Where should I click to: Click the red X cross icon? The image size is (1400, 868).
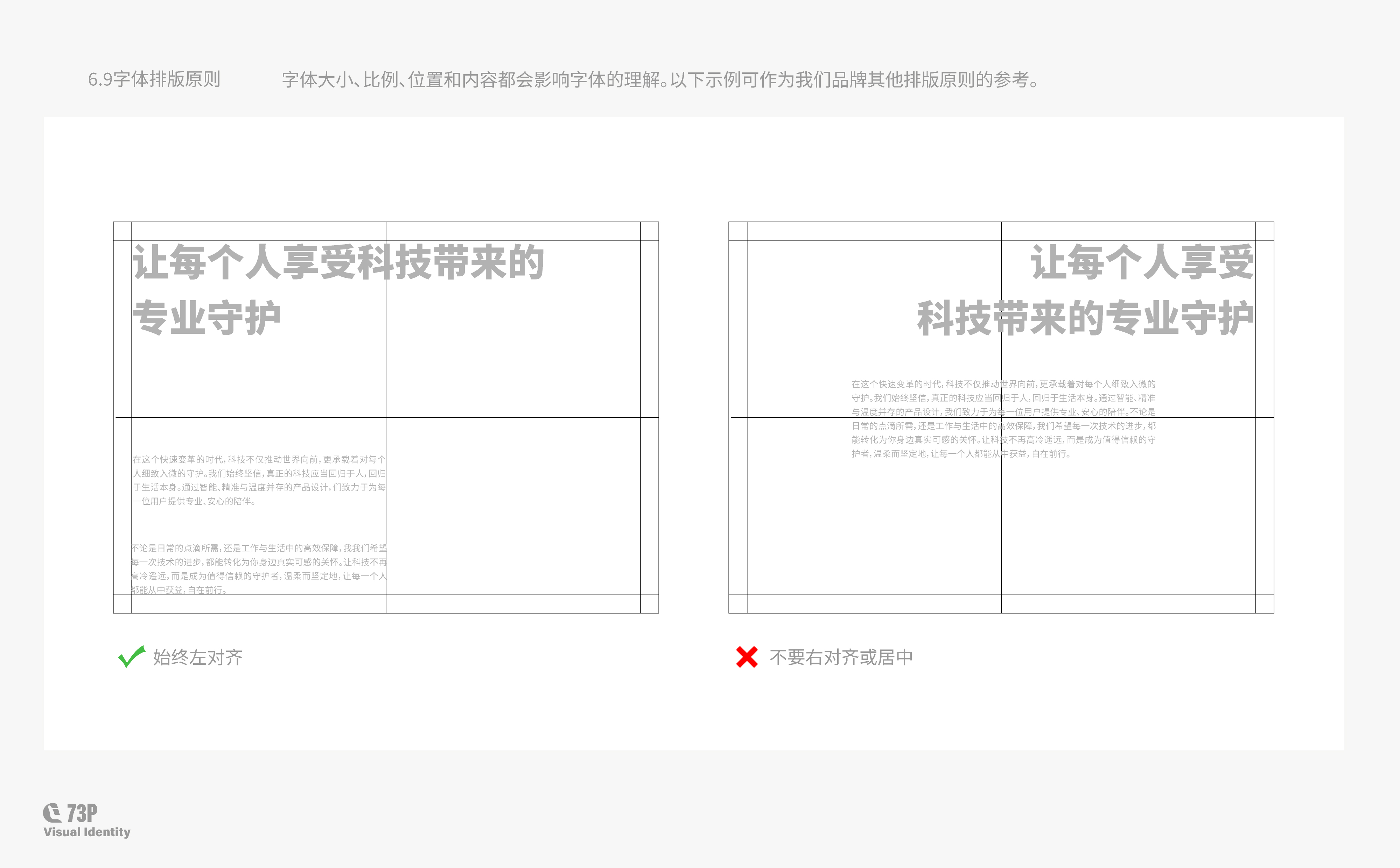click(747, 657)
